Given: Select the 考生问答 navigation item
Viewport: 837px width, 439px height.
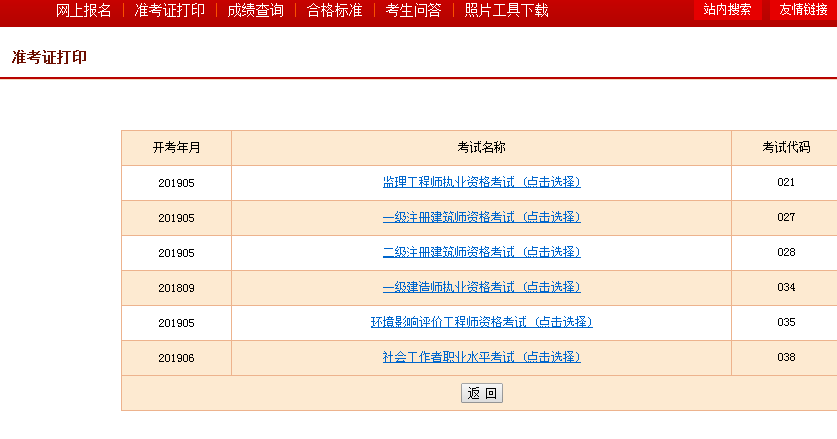Looking at the screenshot, I should [413, 10].
